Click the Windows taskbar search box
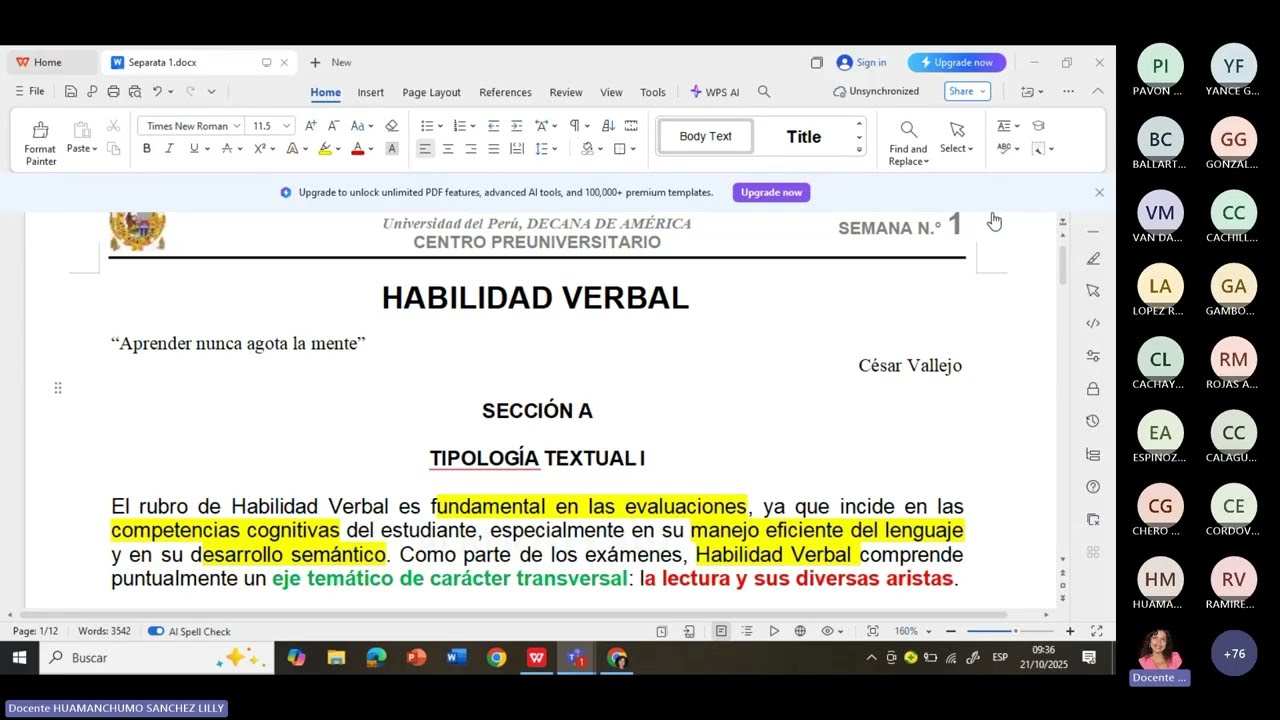1280x720 pixels. point(155,657)
